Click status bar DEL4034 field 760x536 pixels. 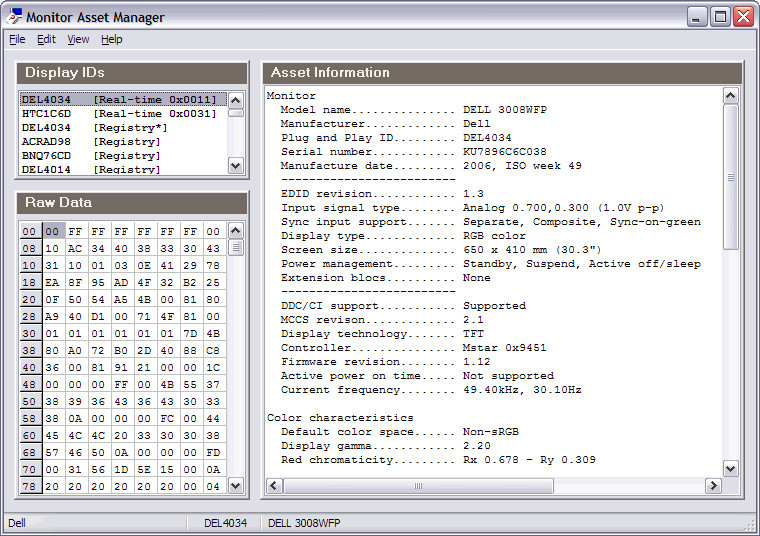[225, 523]
